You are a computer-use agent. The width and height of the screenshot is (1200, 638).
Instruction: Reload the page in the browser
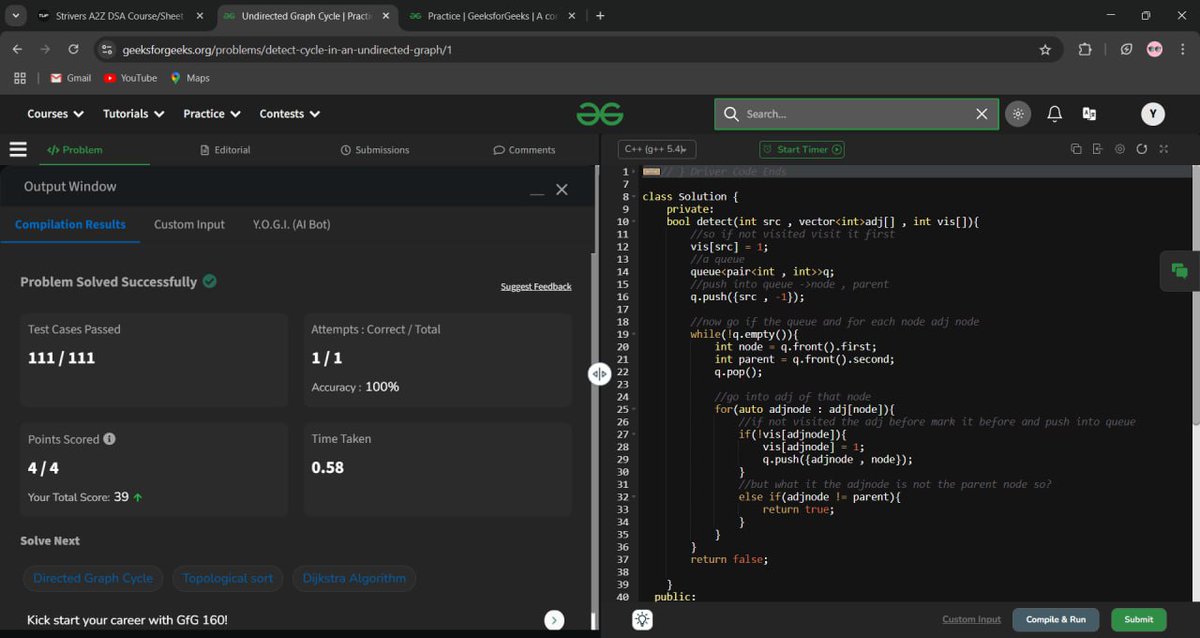pyautogui.click(x=73, y=49)
